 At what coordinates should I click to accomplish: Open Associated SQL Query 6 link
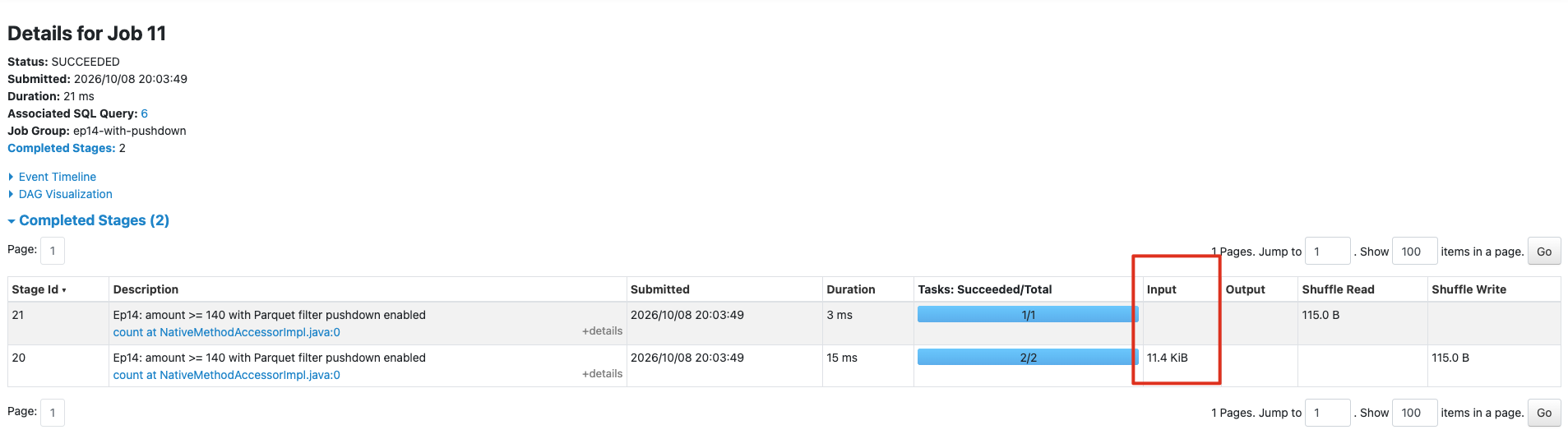144,113
